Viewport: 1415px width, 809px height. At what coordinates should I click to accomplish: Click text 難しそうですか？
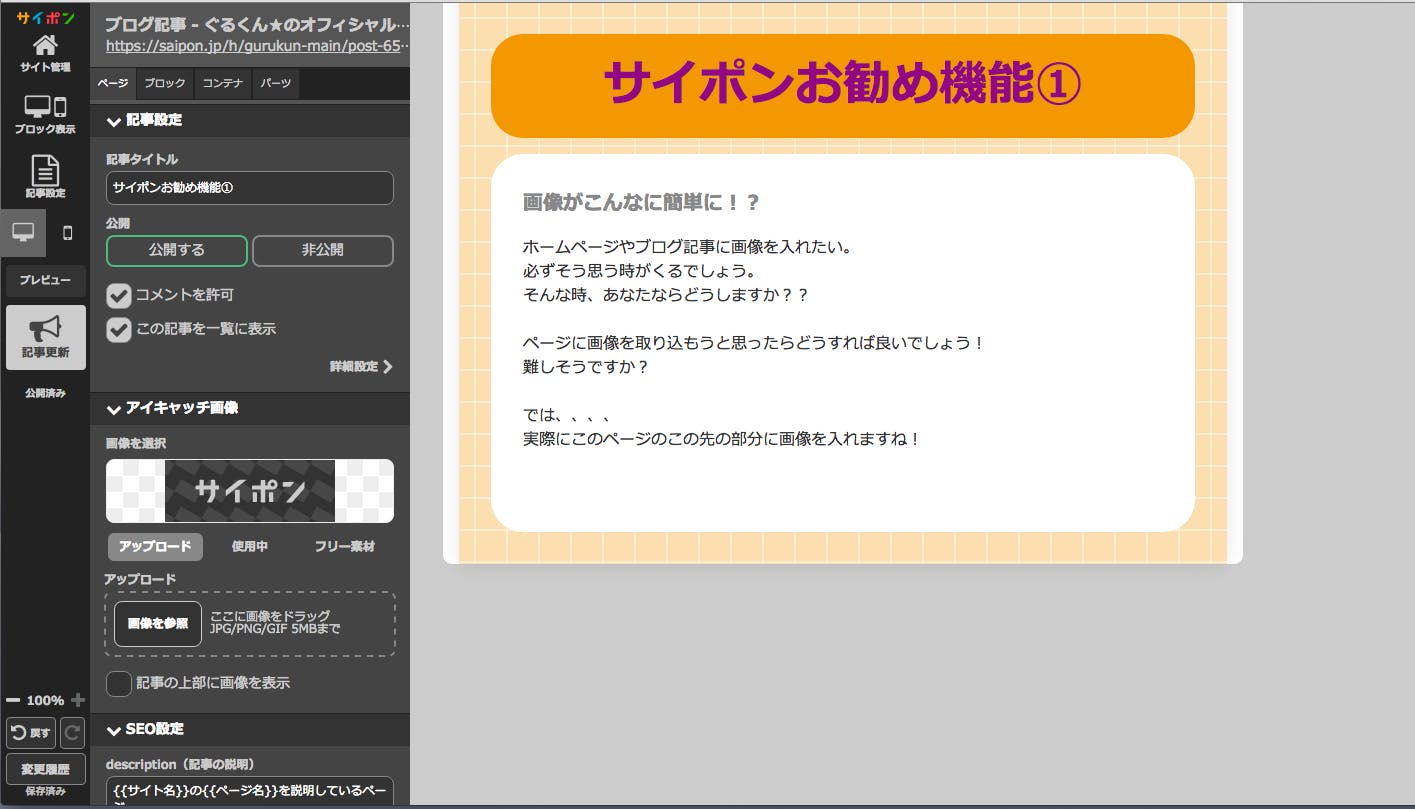point(586,367)
